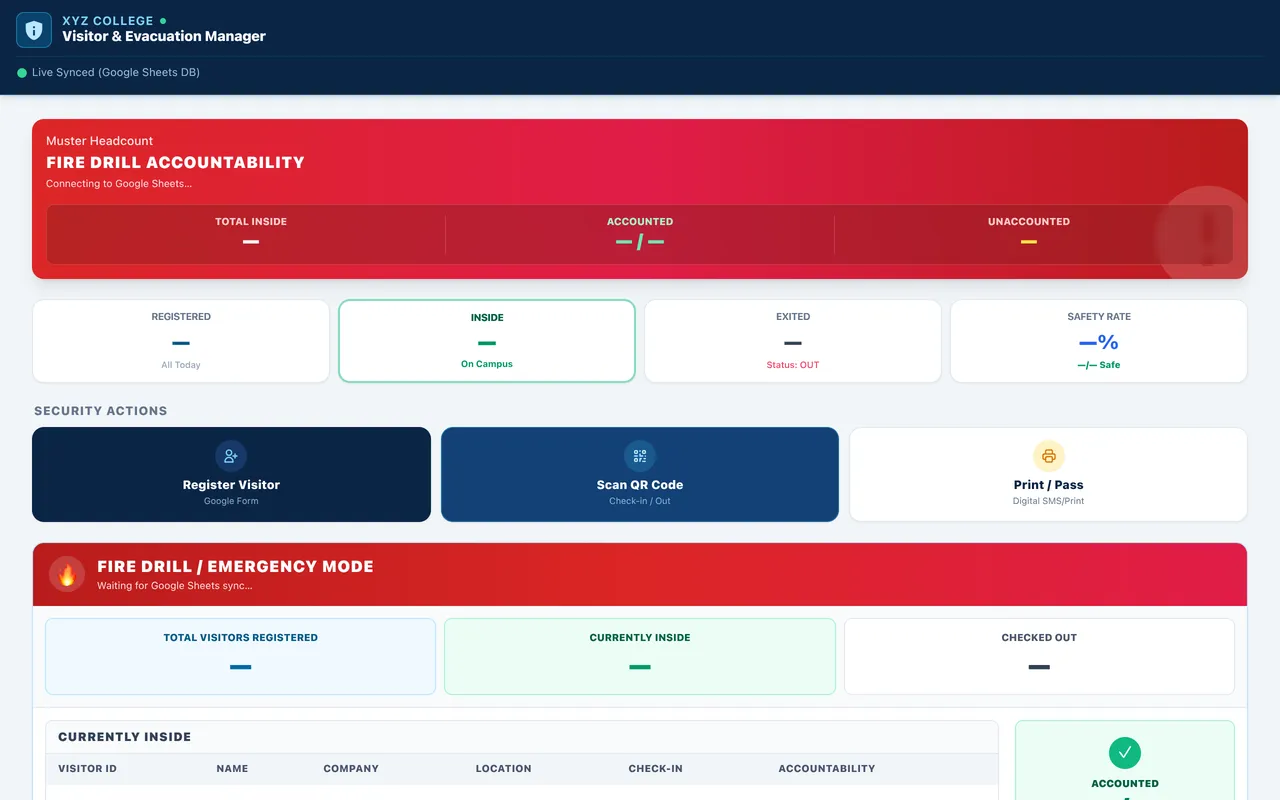Open the Register Visitor Google Form button
Viewport: 1280px width, 800px height.
coord(231,475)
